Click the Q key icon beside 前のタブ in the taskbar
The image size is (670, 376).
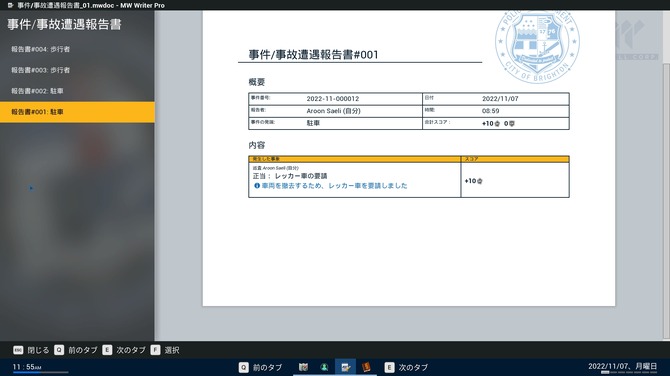244,367
